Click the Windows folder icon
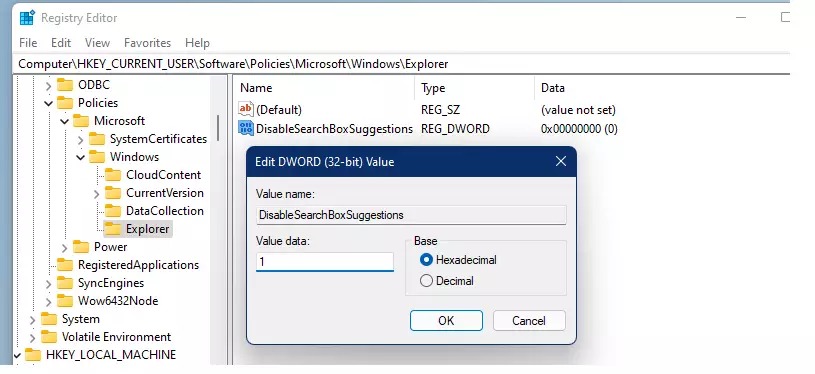 (x=97, y=156)
